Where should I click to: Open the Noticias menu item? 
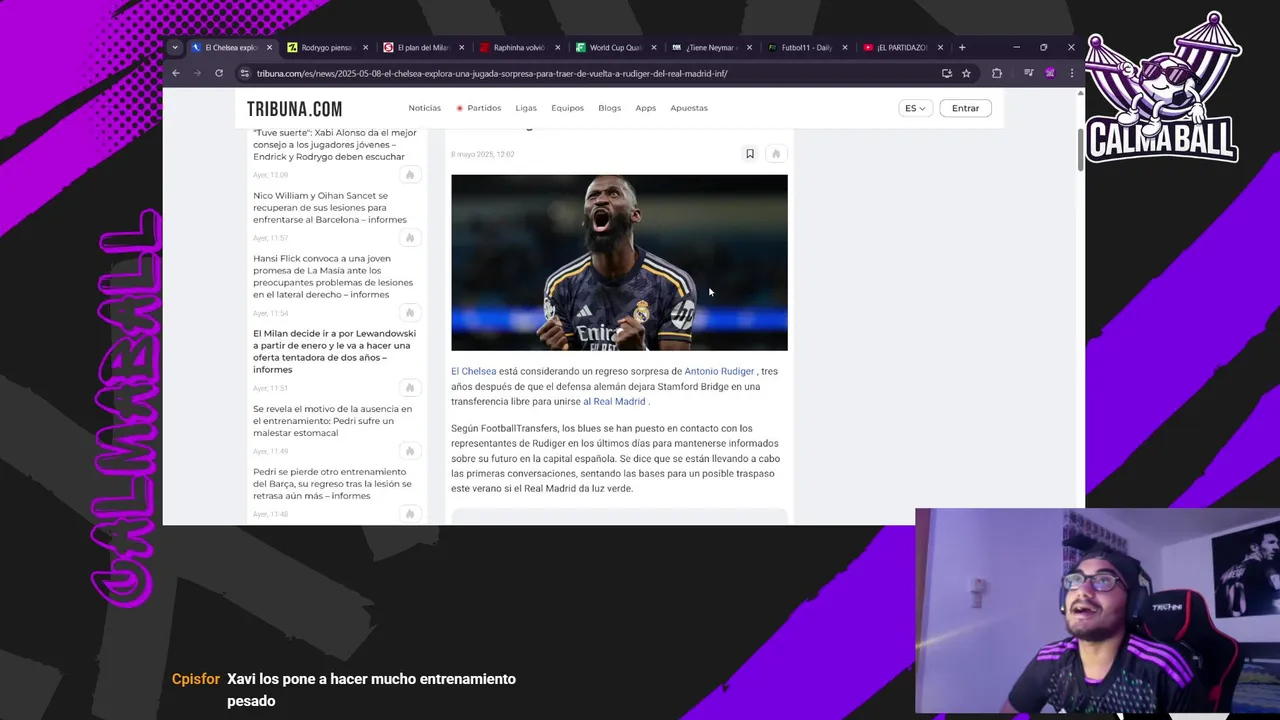pos(424,108)
